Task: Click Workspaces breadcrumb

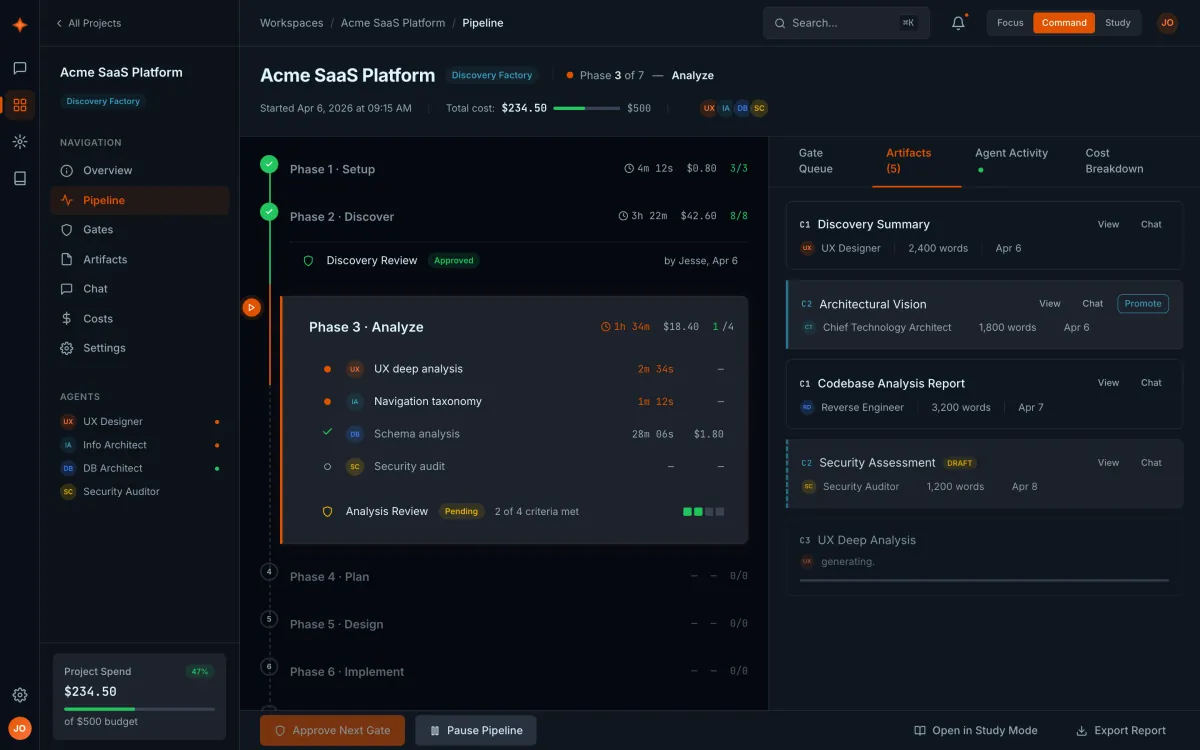Action: click(291, 23)
